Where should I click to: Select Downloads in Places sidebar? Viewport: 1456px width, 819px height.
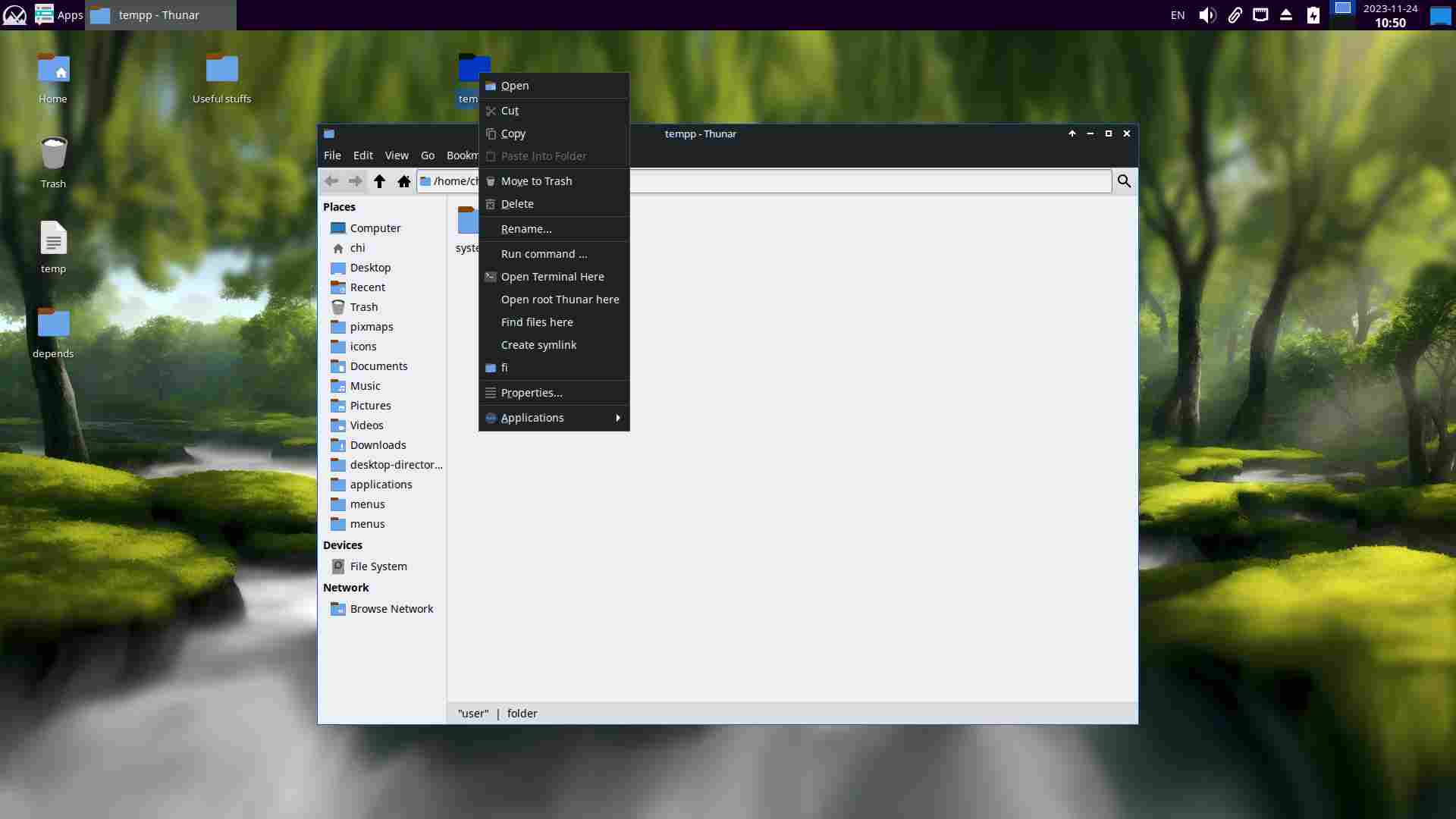click(x=378, y=445)
